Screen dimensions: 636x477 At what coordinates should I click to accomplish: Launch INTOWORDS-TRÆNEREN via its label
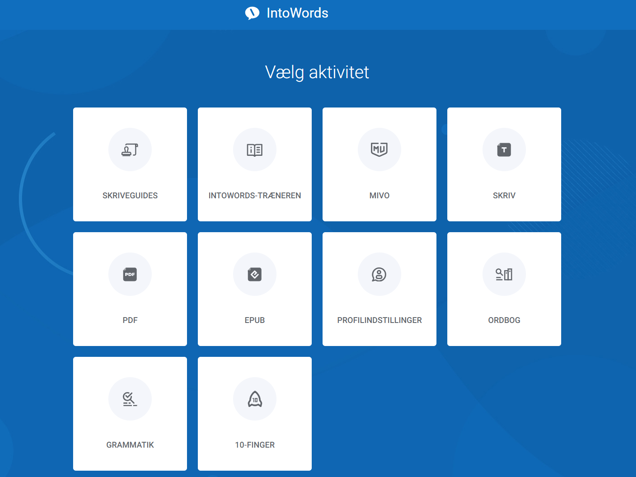[x=255, y=196]
